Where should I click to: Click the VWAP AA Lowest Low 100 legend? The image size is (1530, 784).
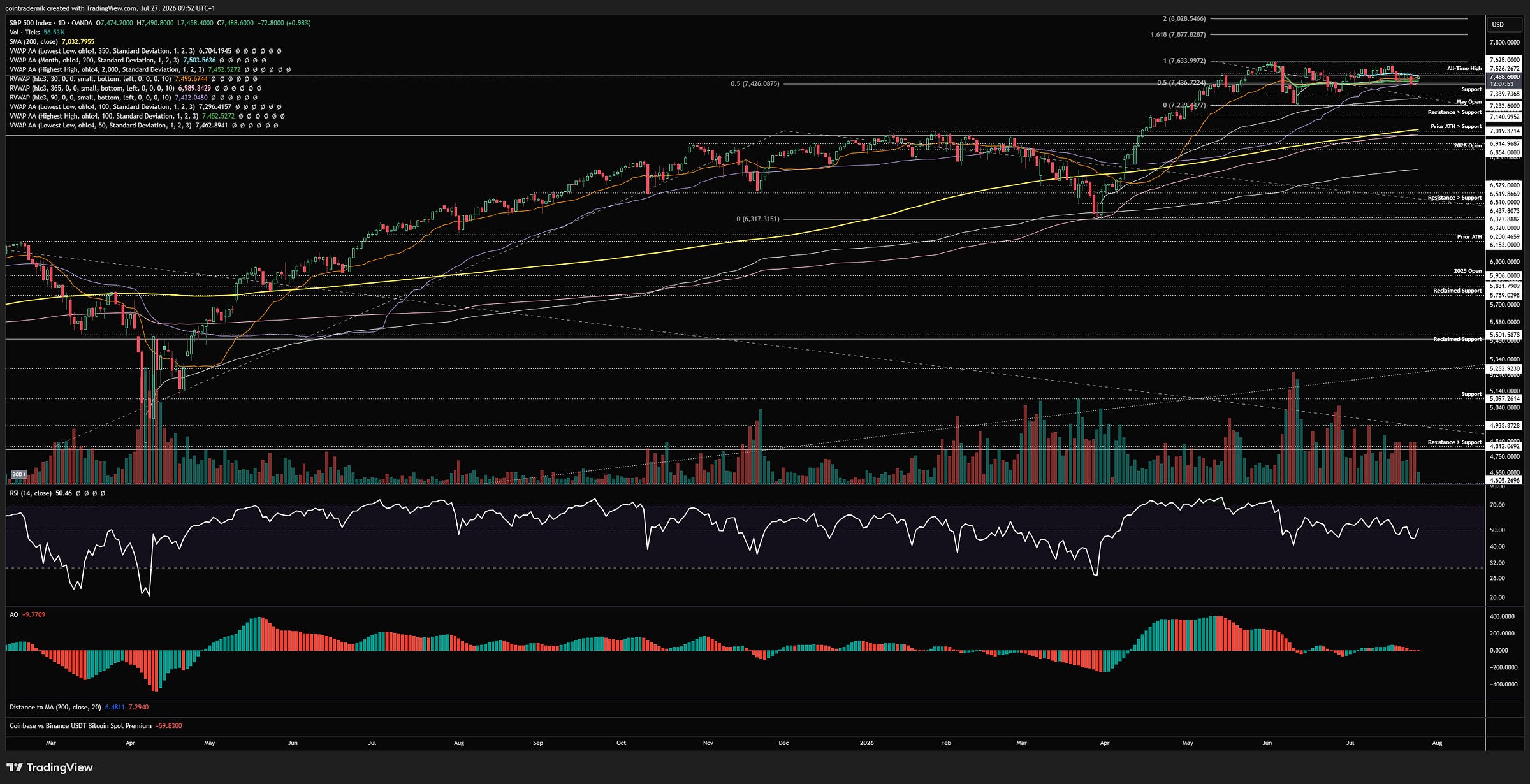[145, 107]
